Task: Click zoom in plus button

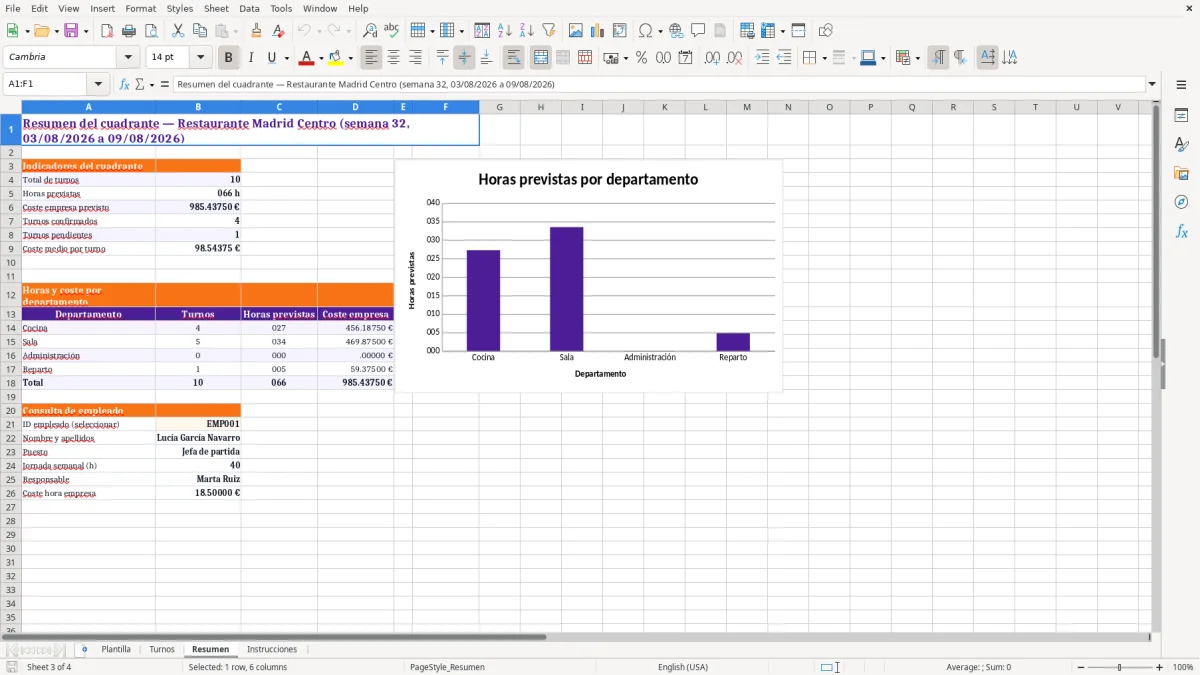Action: click(x=1159, y=667)
